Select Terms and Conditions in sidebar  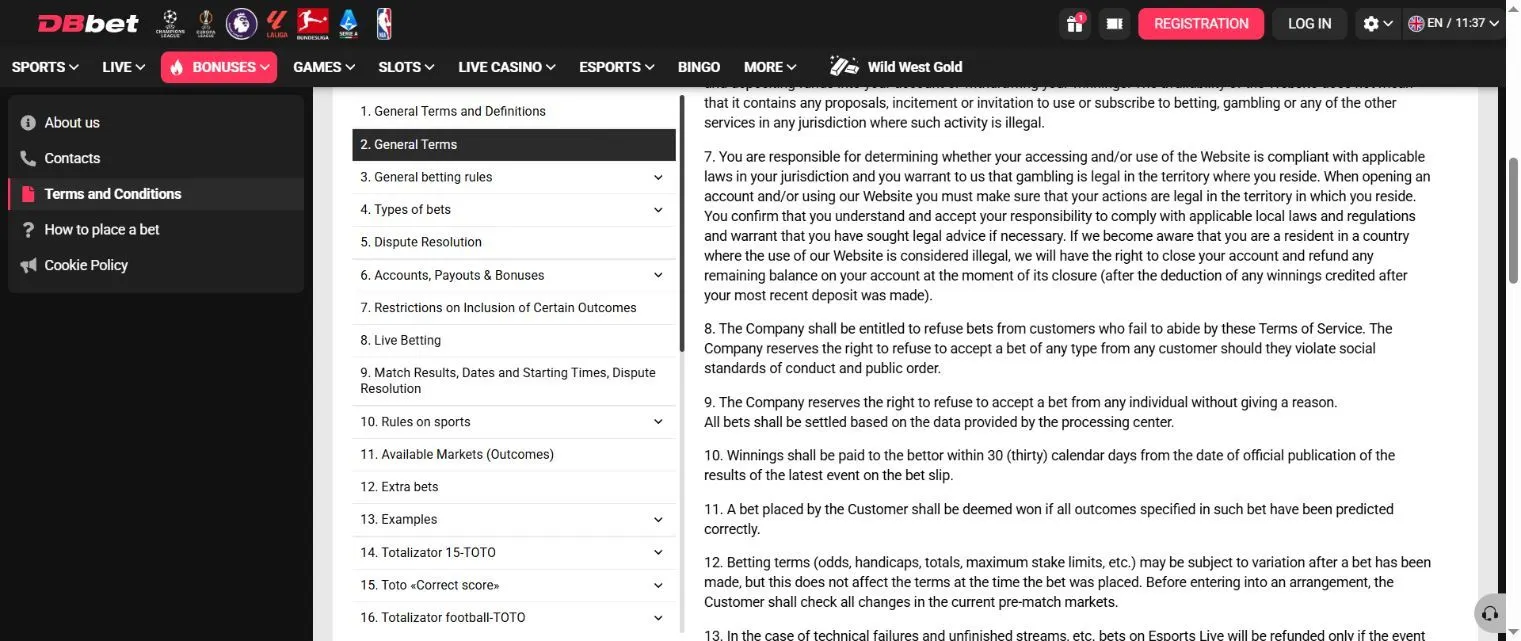(x=156, y=194)
